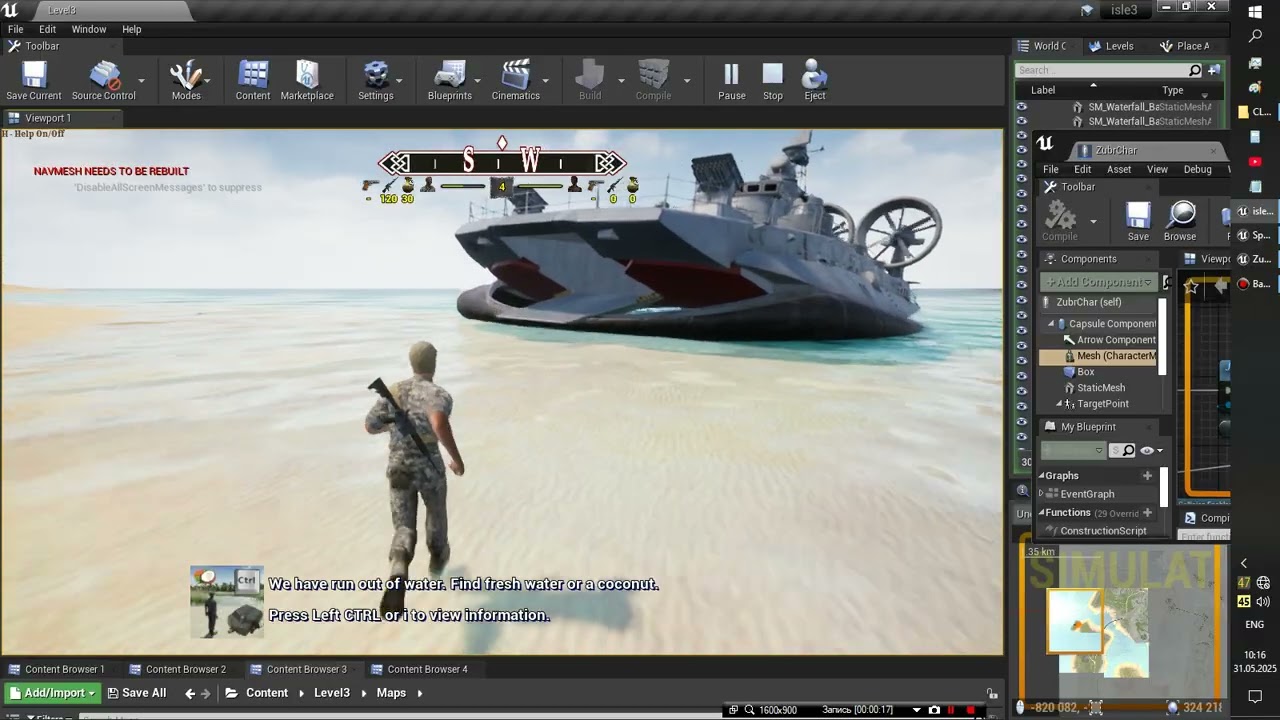Image resolution: width=1280 pixels, height=720 pixels.
Task: Add a new graph with the Graphs plus icon
Action: (1147, 476)
